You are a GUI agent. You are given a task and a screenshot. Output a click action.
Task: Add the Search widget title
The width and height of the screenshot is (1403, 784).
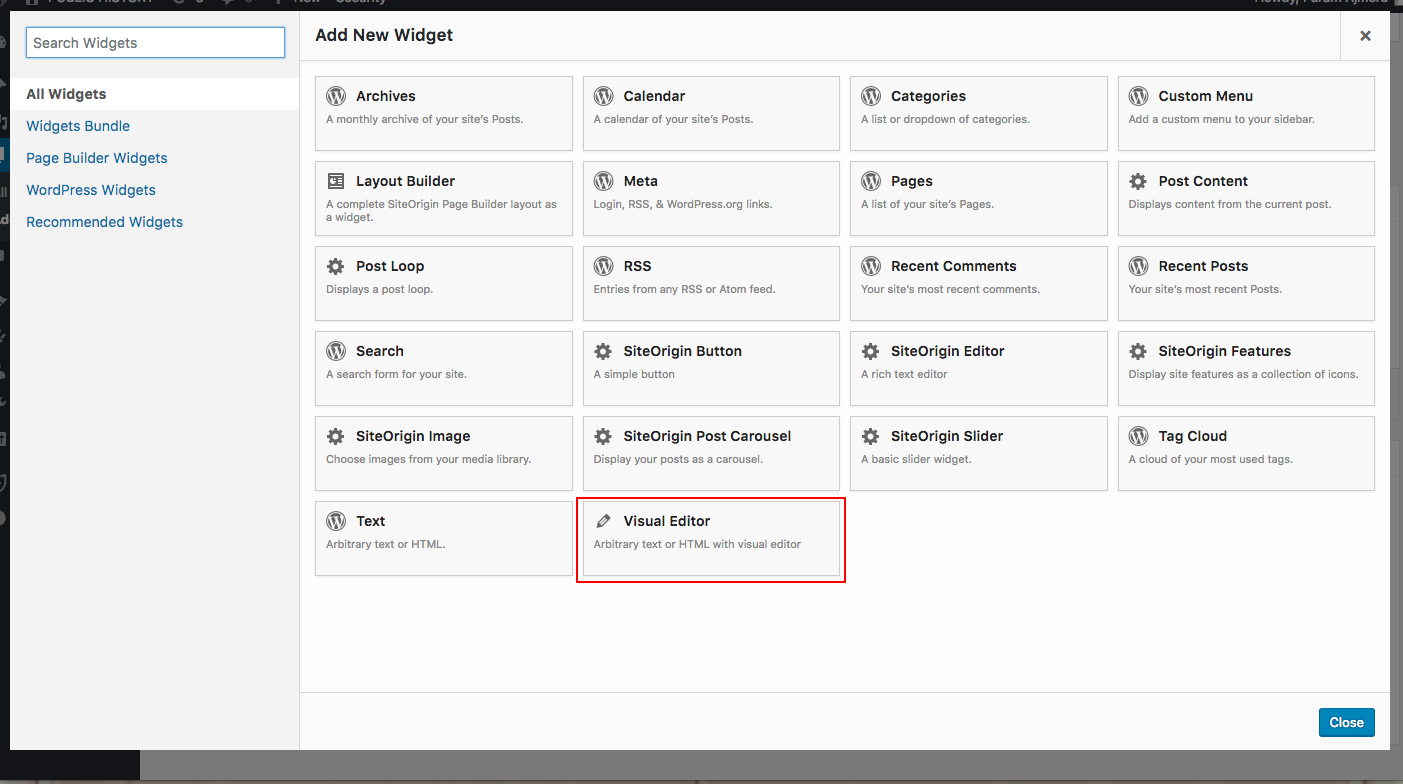pos(380,351)
